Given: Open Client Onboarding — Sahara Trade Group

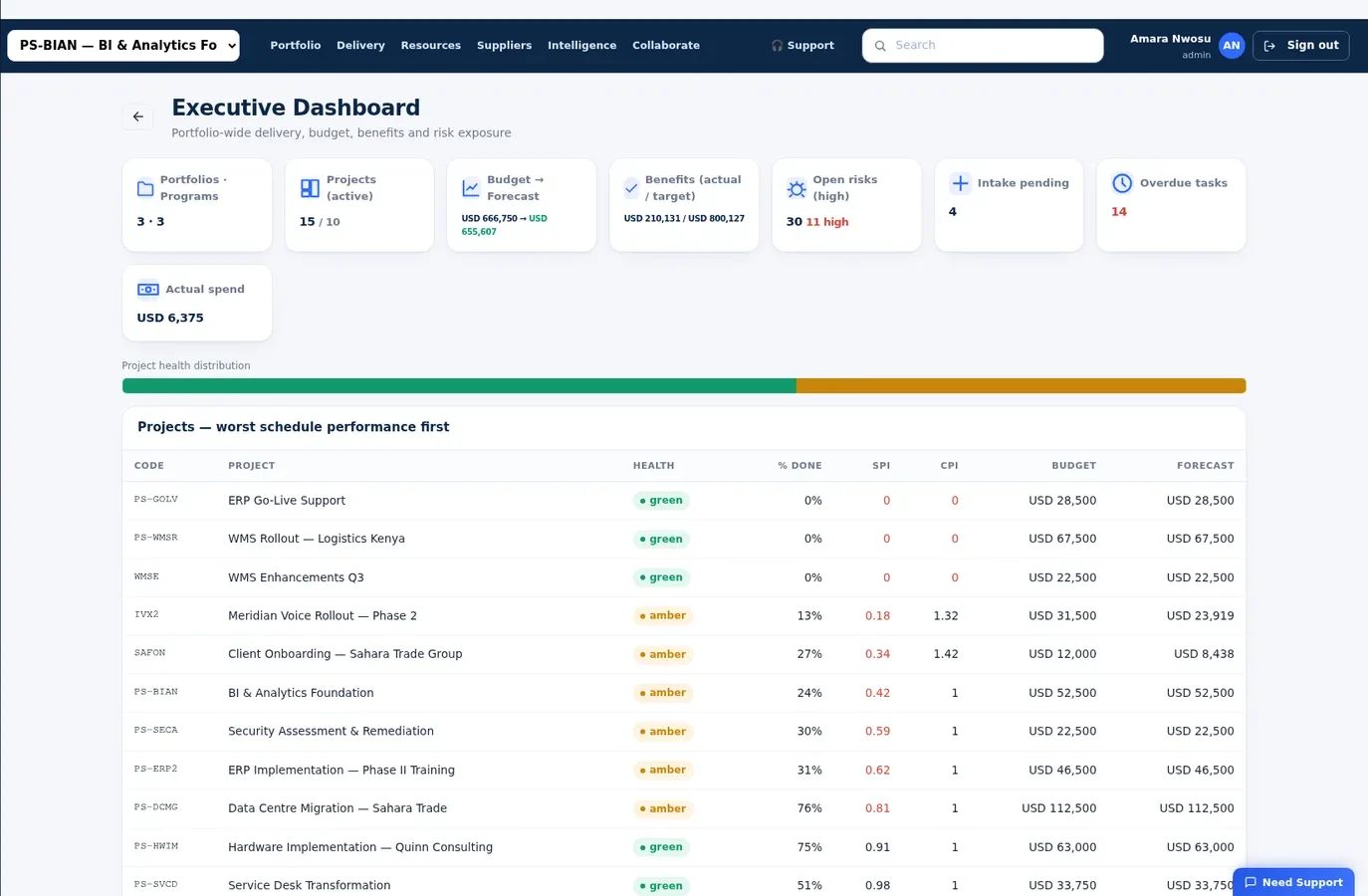Looking at the screenshot, I should pyautogui.click(x=684, y=654).
